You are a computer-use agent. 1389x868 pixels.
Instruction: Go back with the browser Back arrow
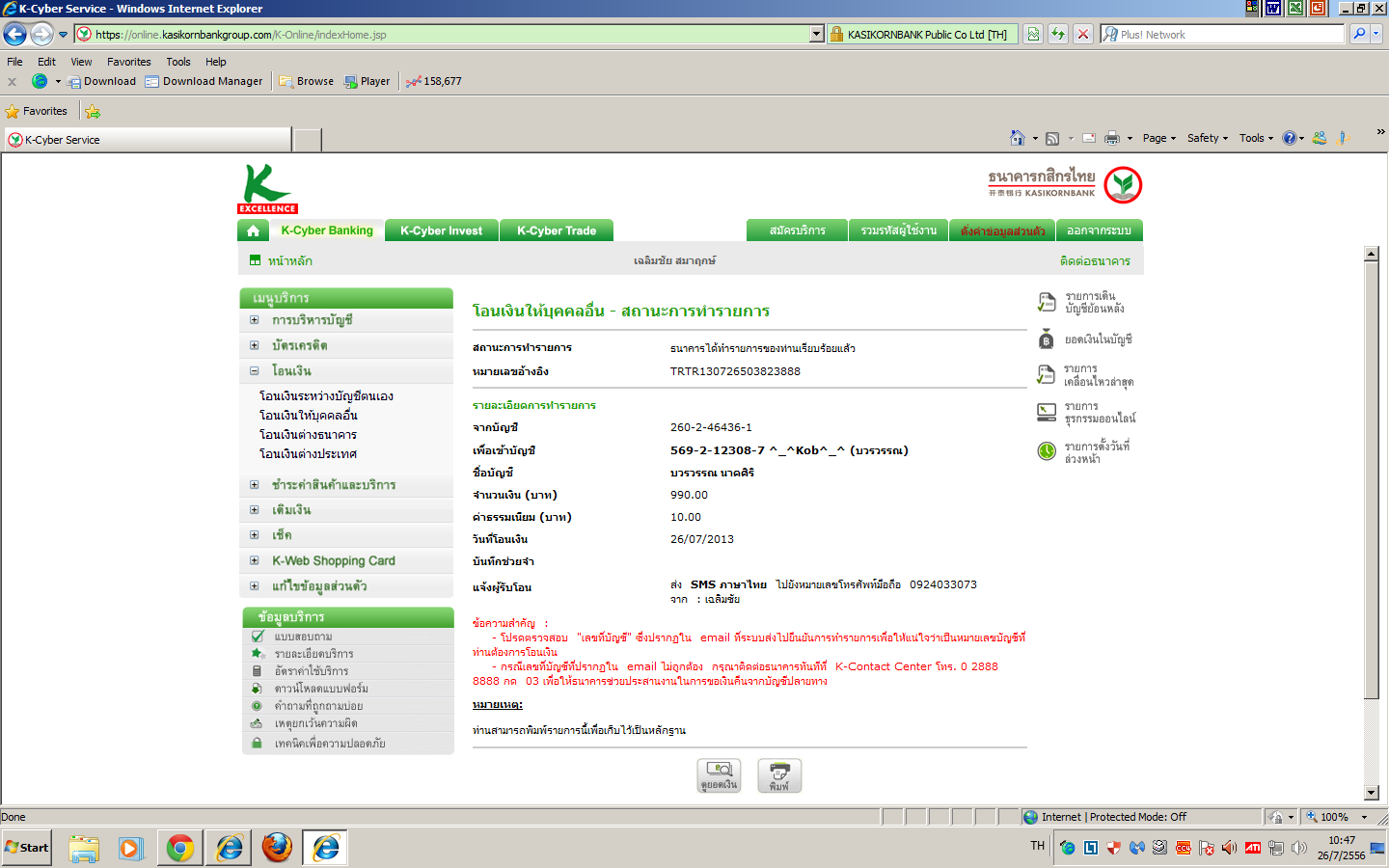pos(14,34)
